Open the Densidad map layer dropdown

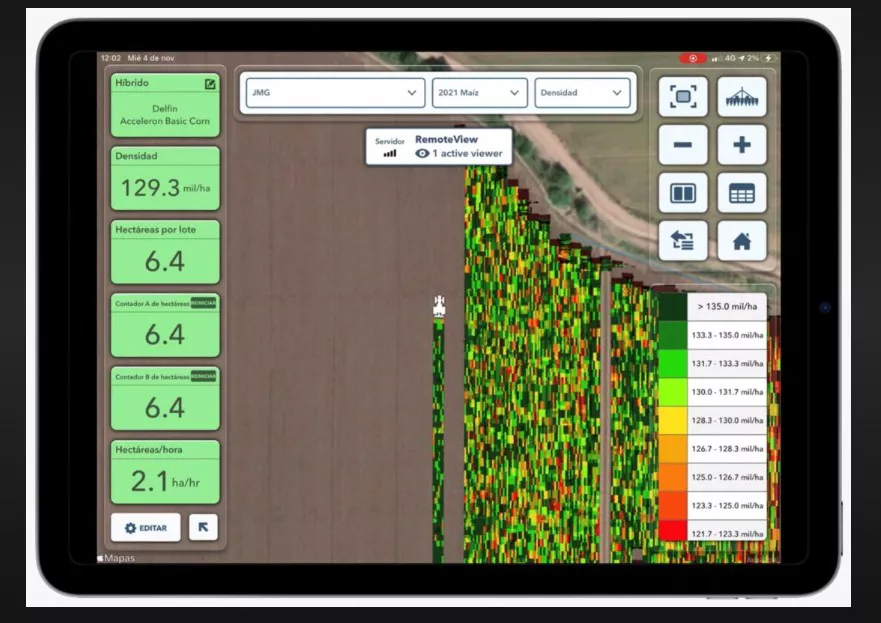coord(582,93)
